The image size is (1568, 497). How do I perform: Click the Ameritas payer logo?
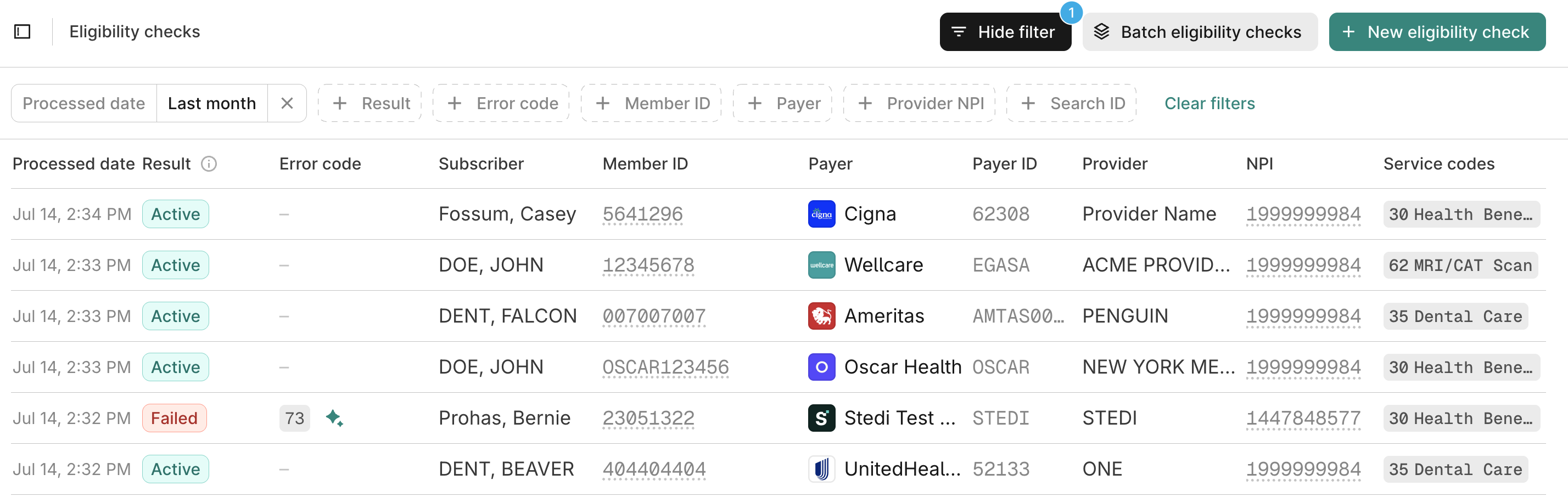pyautogui.click(x=821, y=317)
